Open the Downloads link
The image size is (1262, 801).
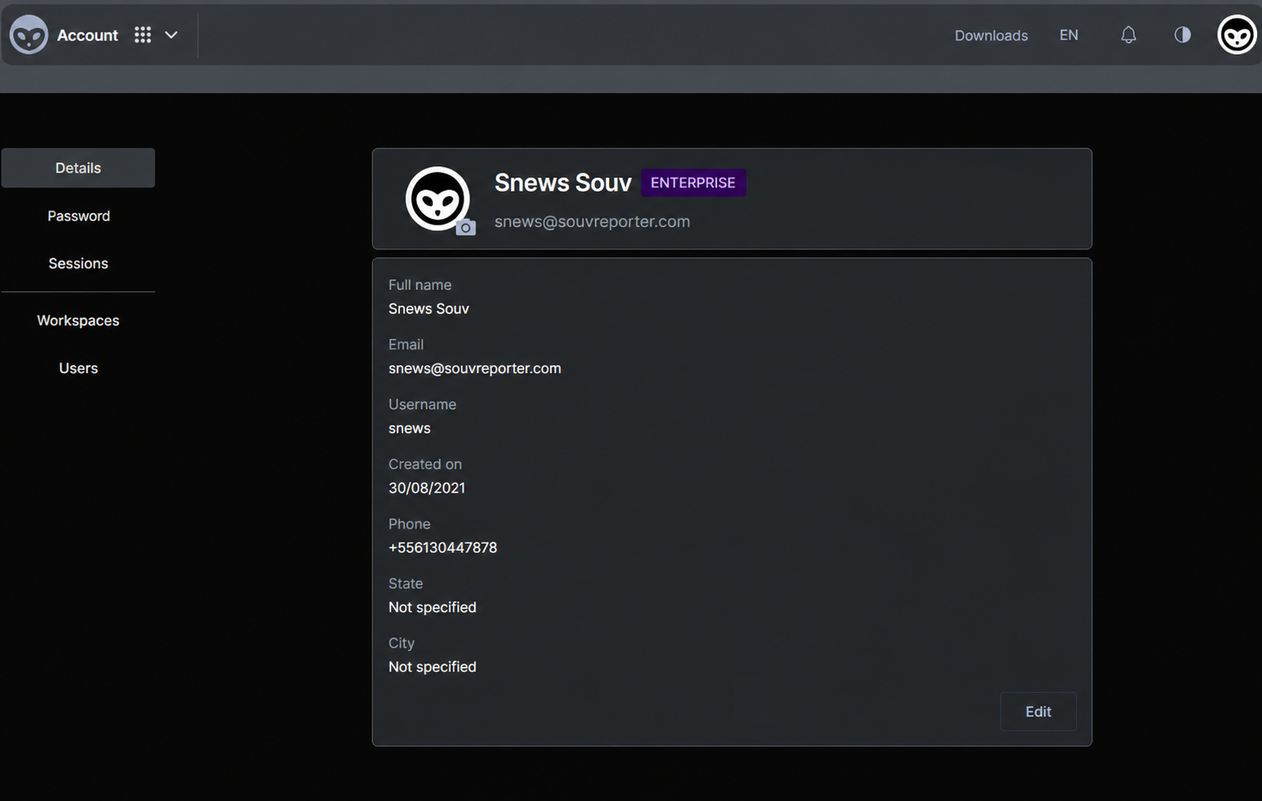click(x=991, y=35)
